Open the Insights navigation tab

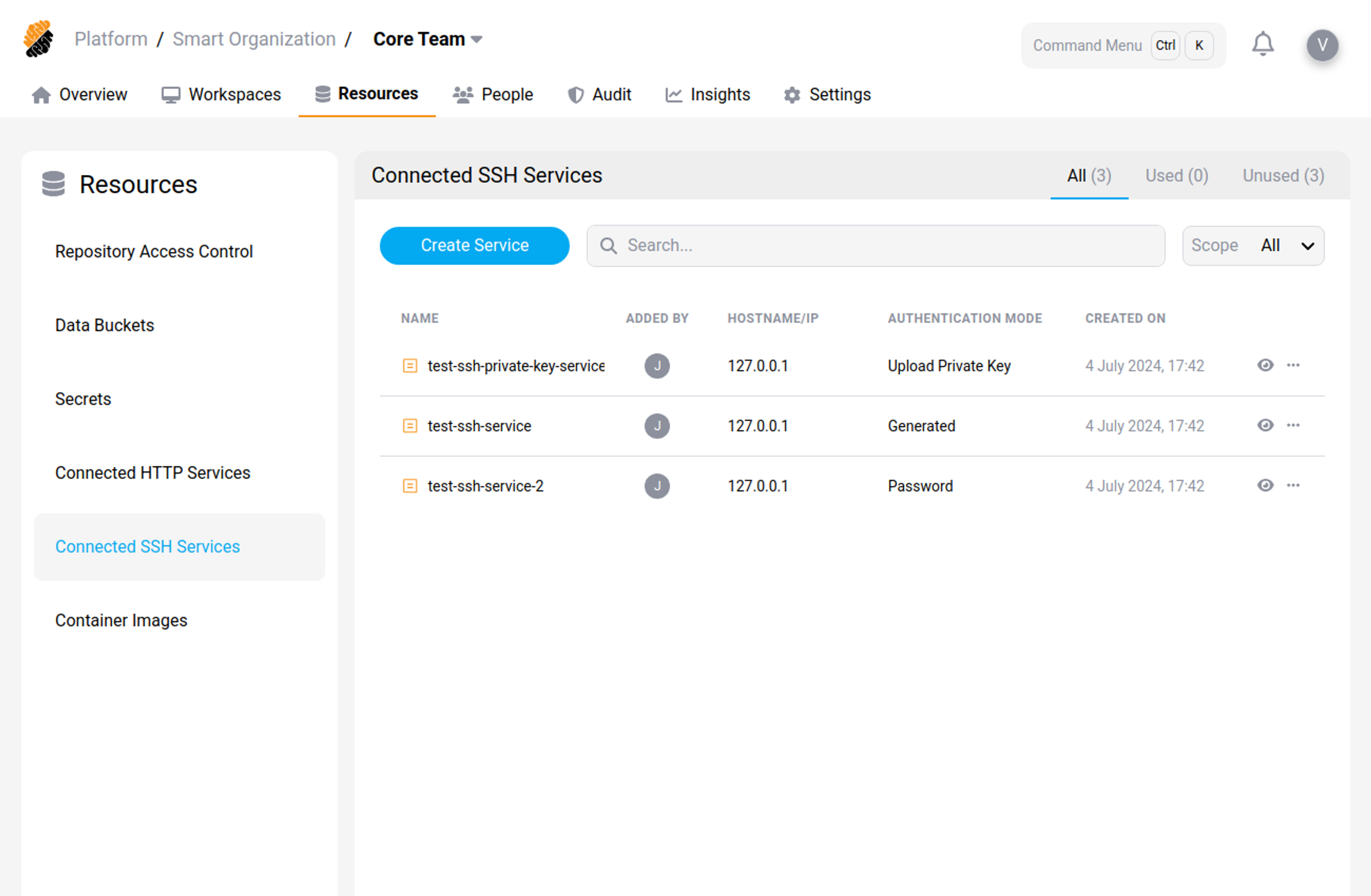click(x=707, y=94)
